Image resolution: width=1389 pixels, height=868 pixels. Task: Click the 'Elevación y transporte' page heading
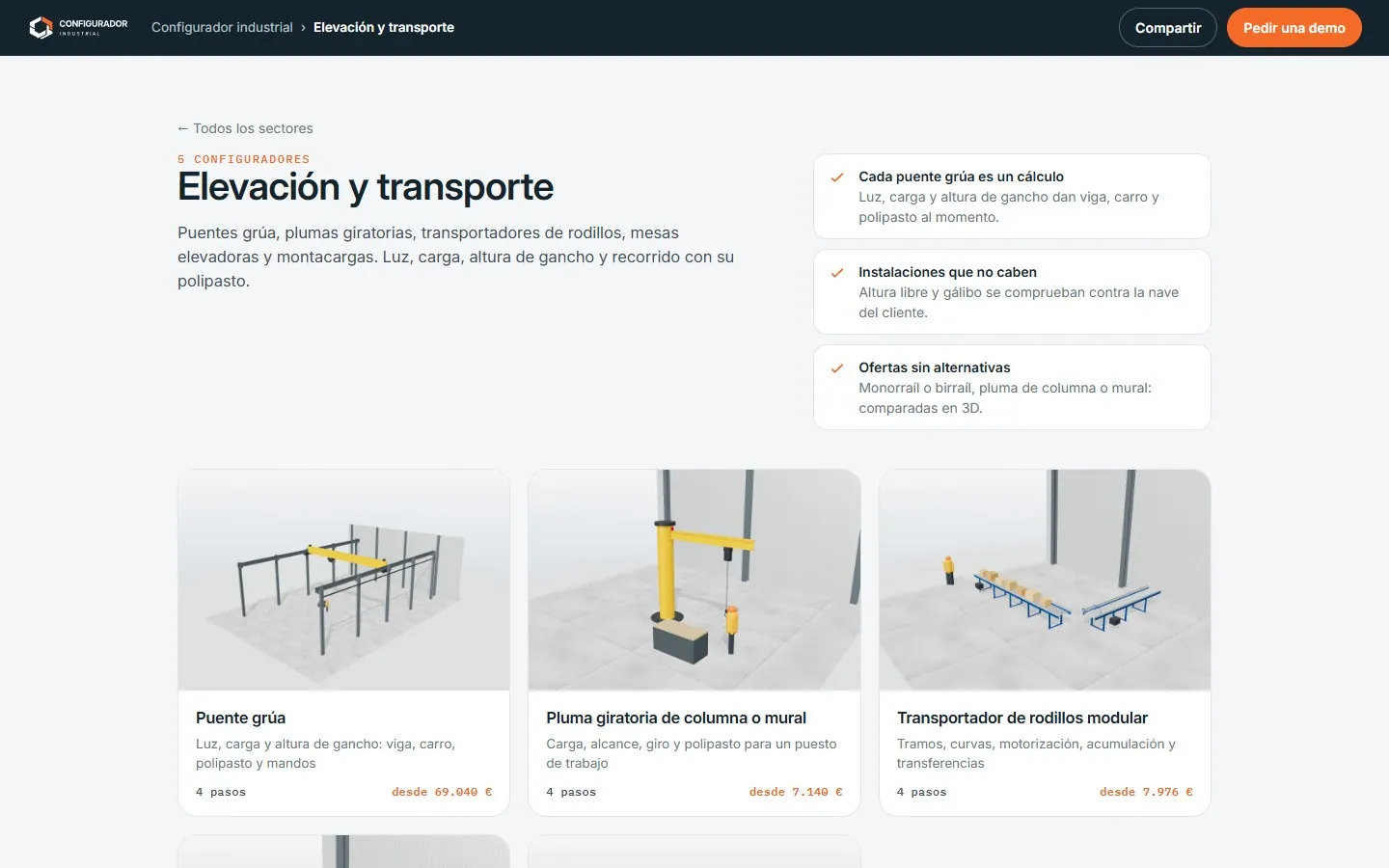click(366, 187)
